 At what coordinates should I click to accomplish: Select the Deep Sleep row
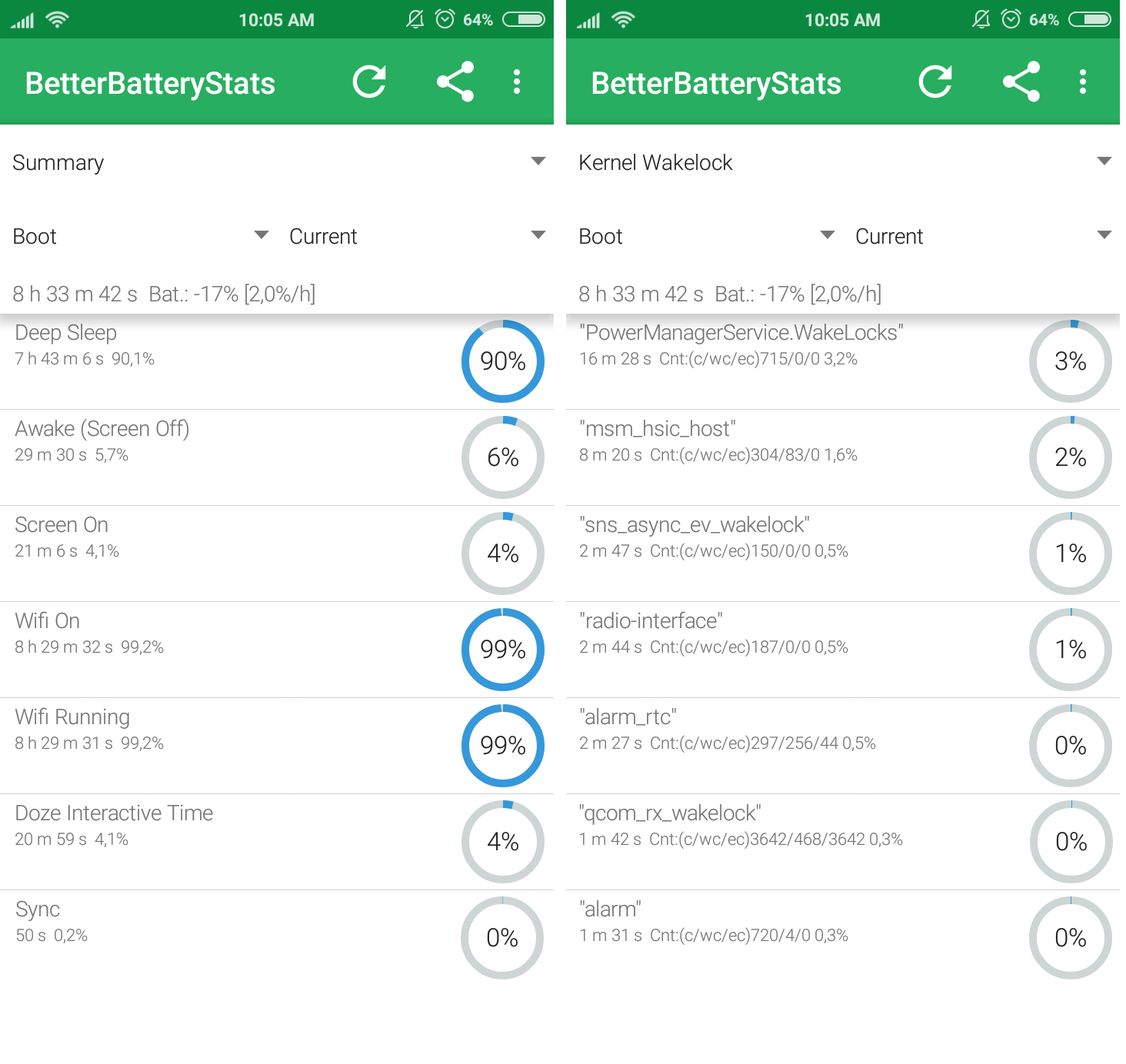(x=277, y=361)
